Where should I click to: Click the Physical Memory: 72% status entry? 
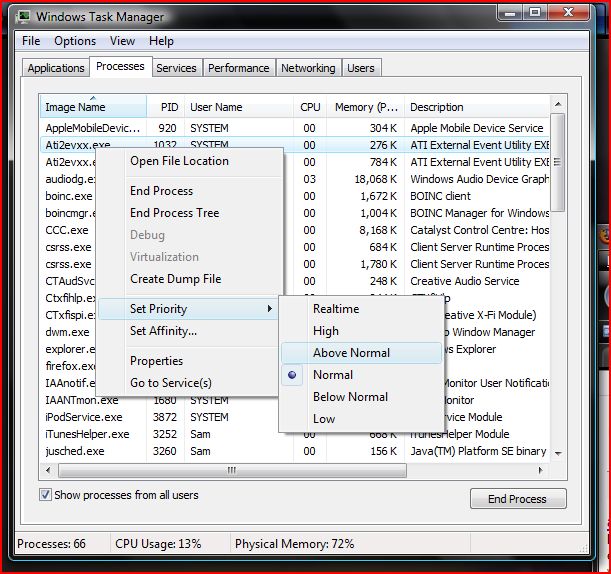tap(295, 544)
